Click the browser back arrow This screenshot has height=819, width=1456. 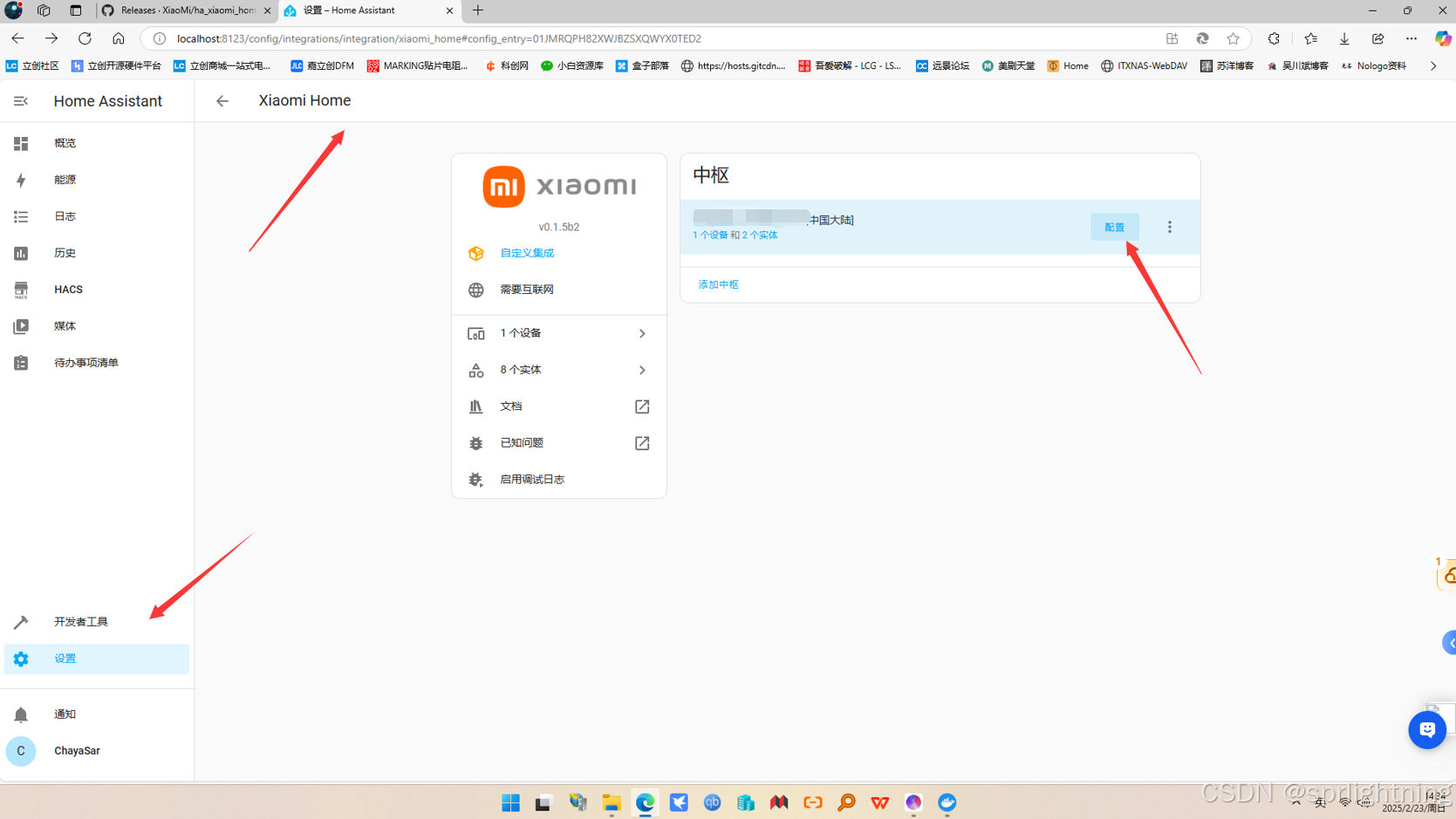(18, 38)
